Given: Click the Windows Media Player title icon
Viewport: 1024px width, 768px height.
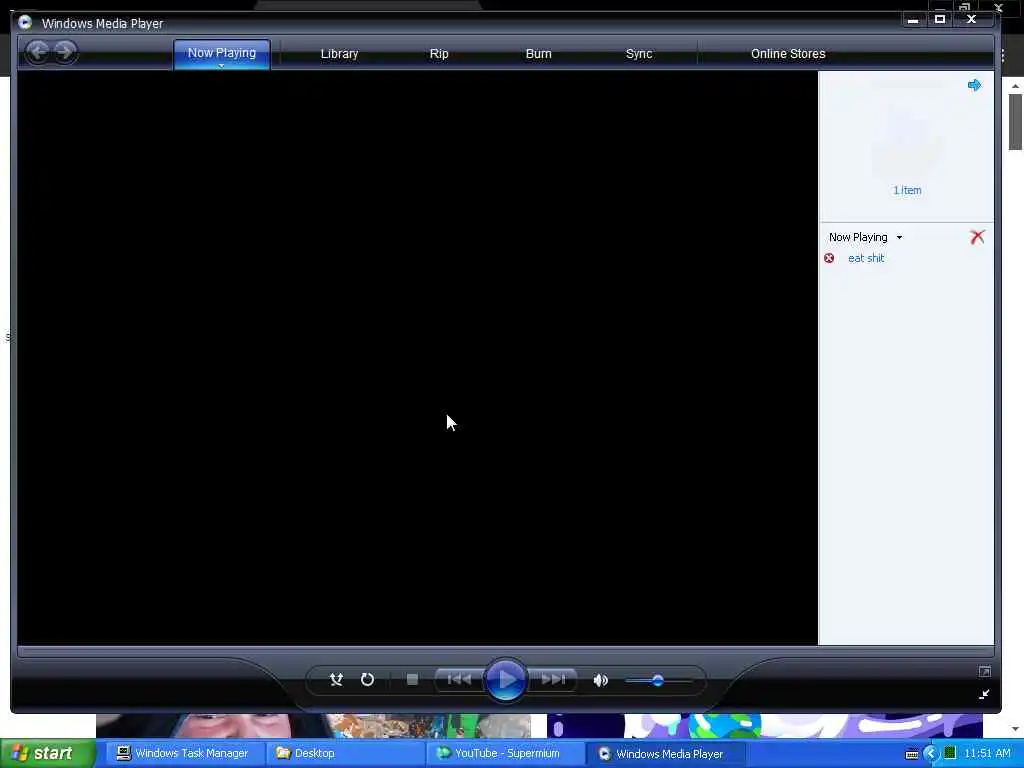Looking at the screenshot, I should pyautogui.click(x=25, y=22).
